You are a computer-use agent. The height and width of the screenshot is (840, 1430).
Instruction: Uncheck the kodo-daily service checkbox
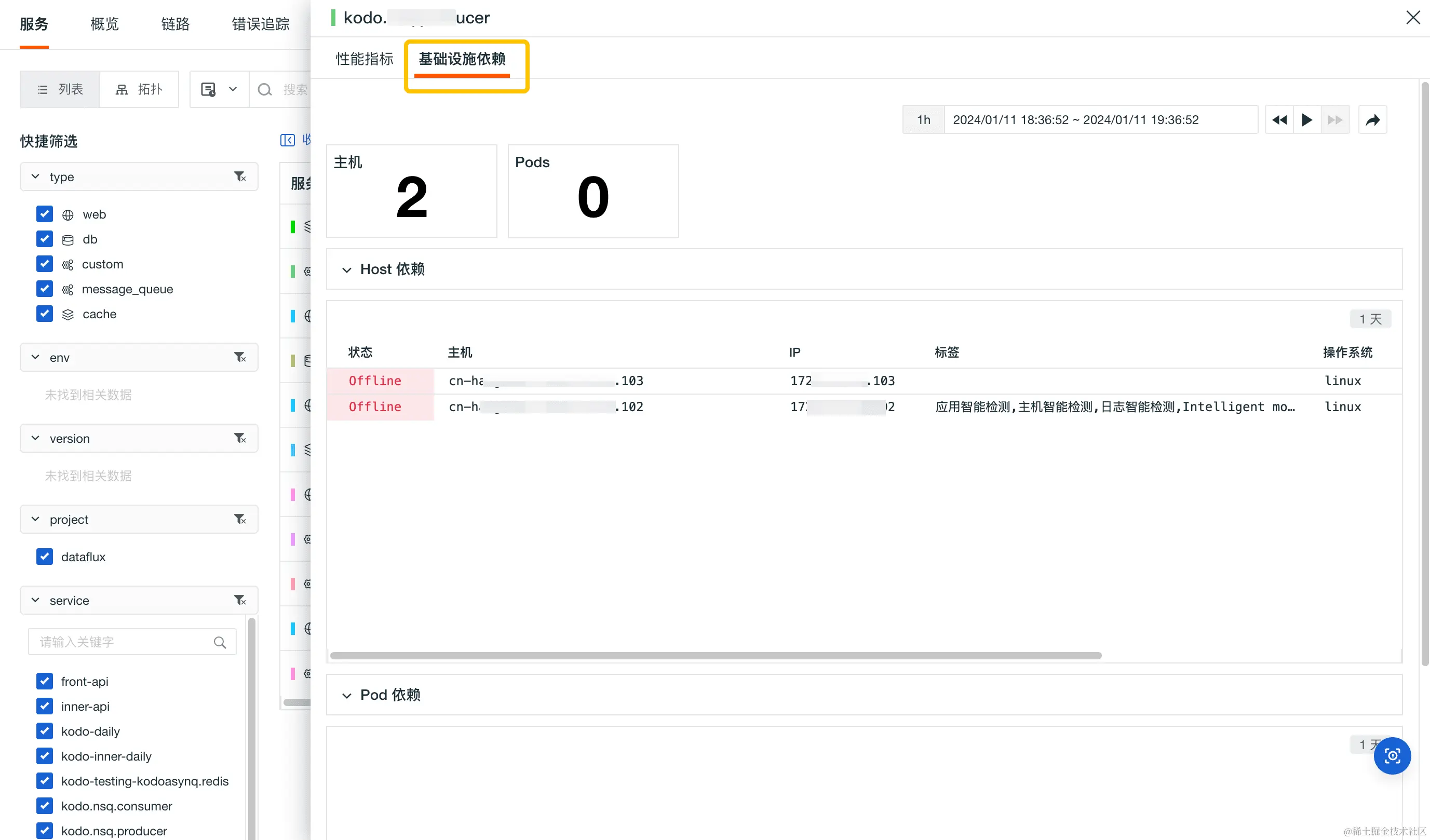pyautogui.click(x=45, y=731)
